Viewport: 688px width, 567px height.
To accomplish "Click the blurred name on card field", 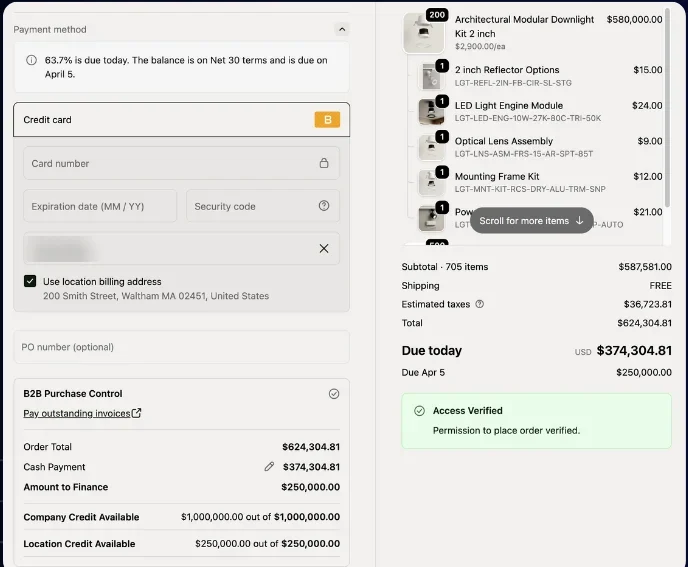I will tap(182, 249).
